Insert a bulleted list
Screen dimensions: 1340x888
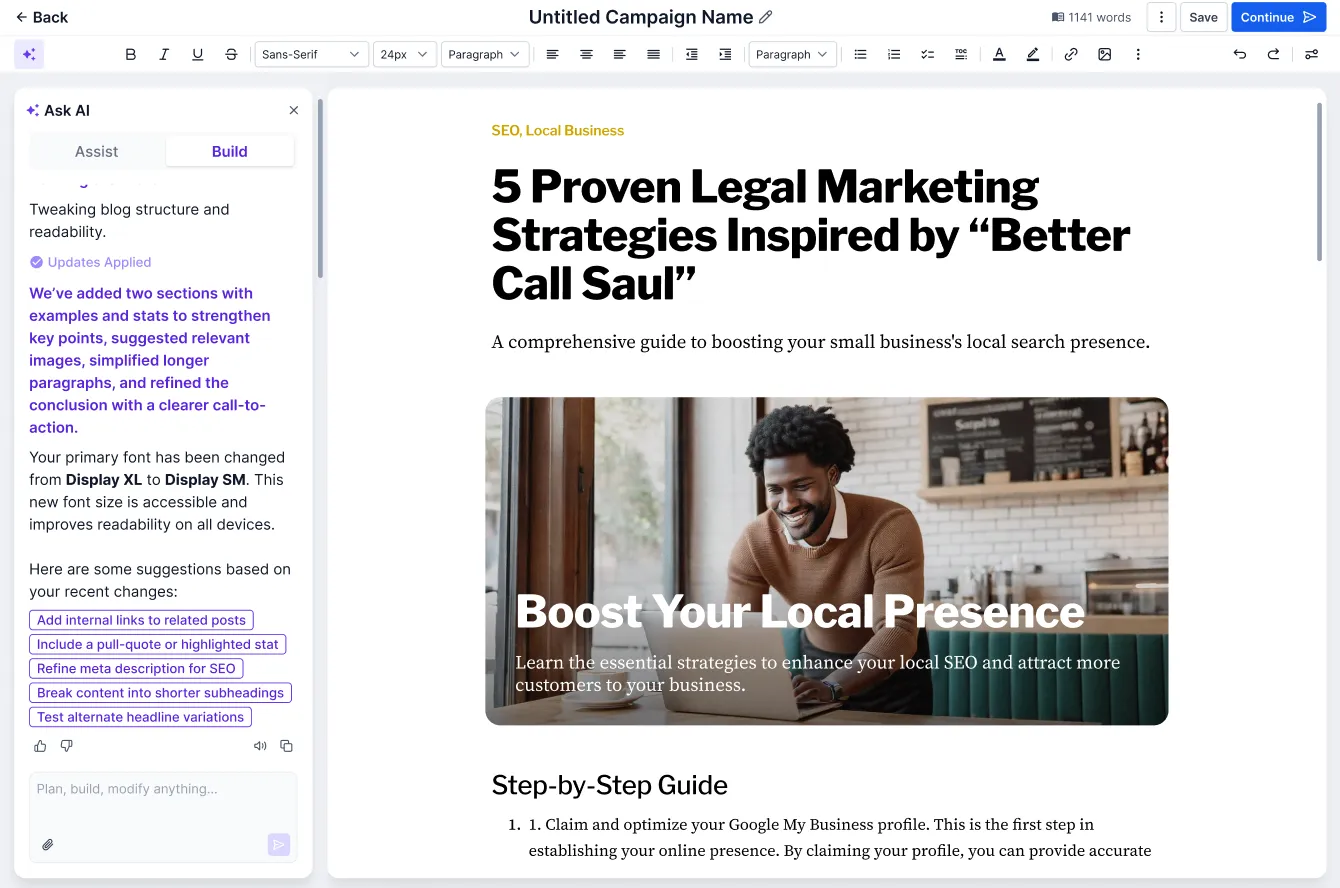click(x=860, y=54)
